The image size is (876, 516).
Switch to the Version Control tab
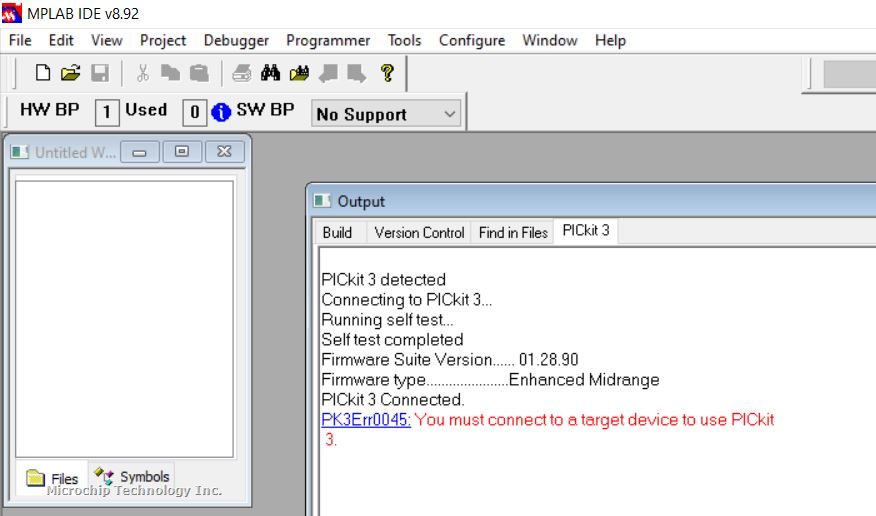(419, 232)
